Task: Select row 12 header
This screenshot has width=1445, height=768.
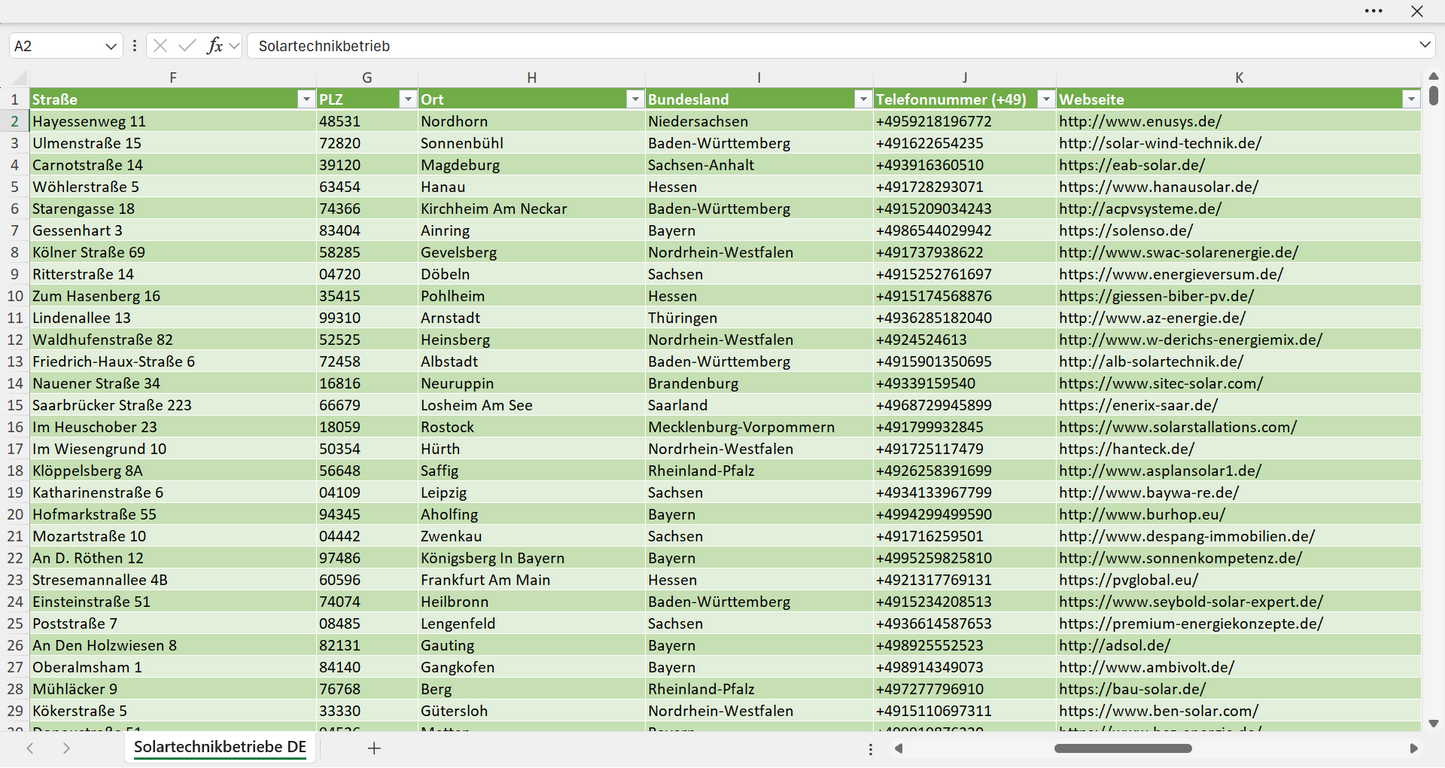Action: 15,340
